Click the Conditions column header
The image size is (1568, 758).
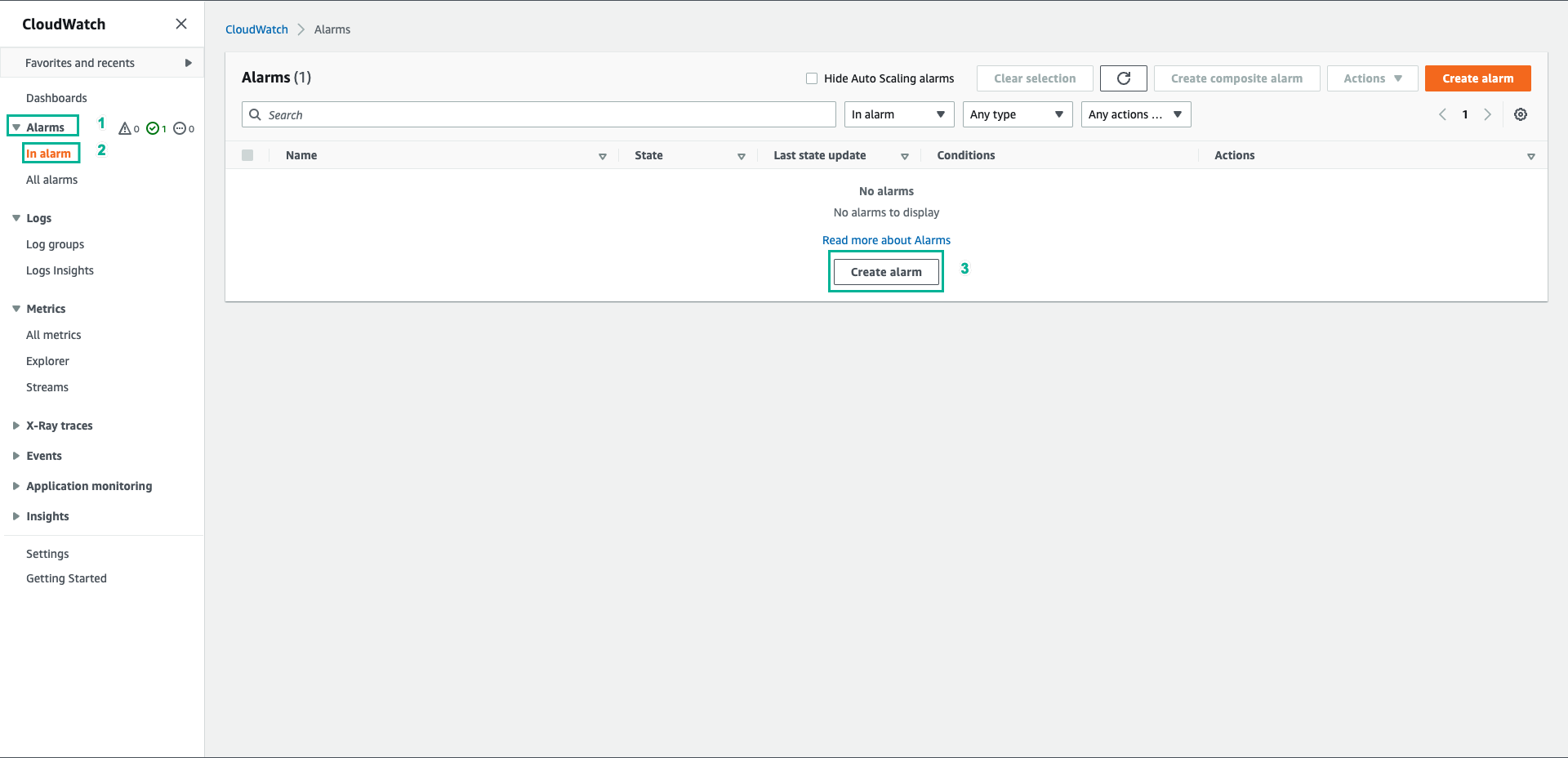(x=966, y=155)
